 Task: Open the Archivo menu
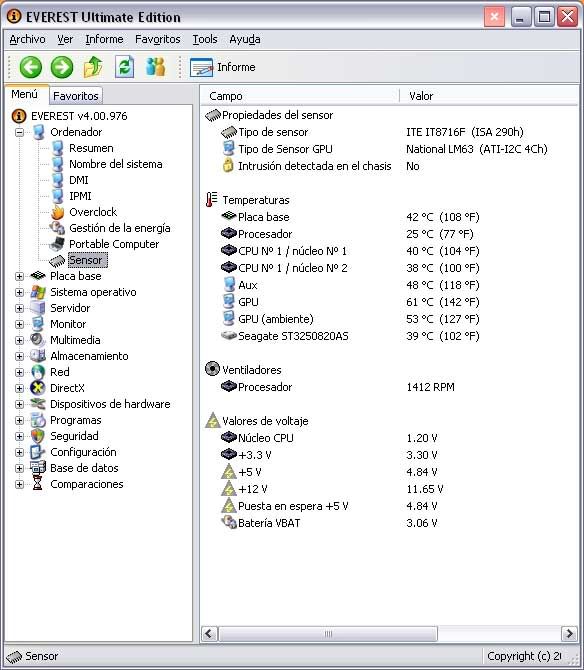point(27,39)
